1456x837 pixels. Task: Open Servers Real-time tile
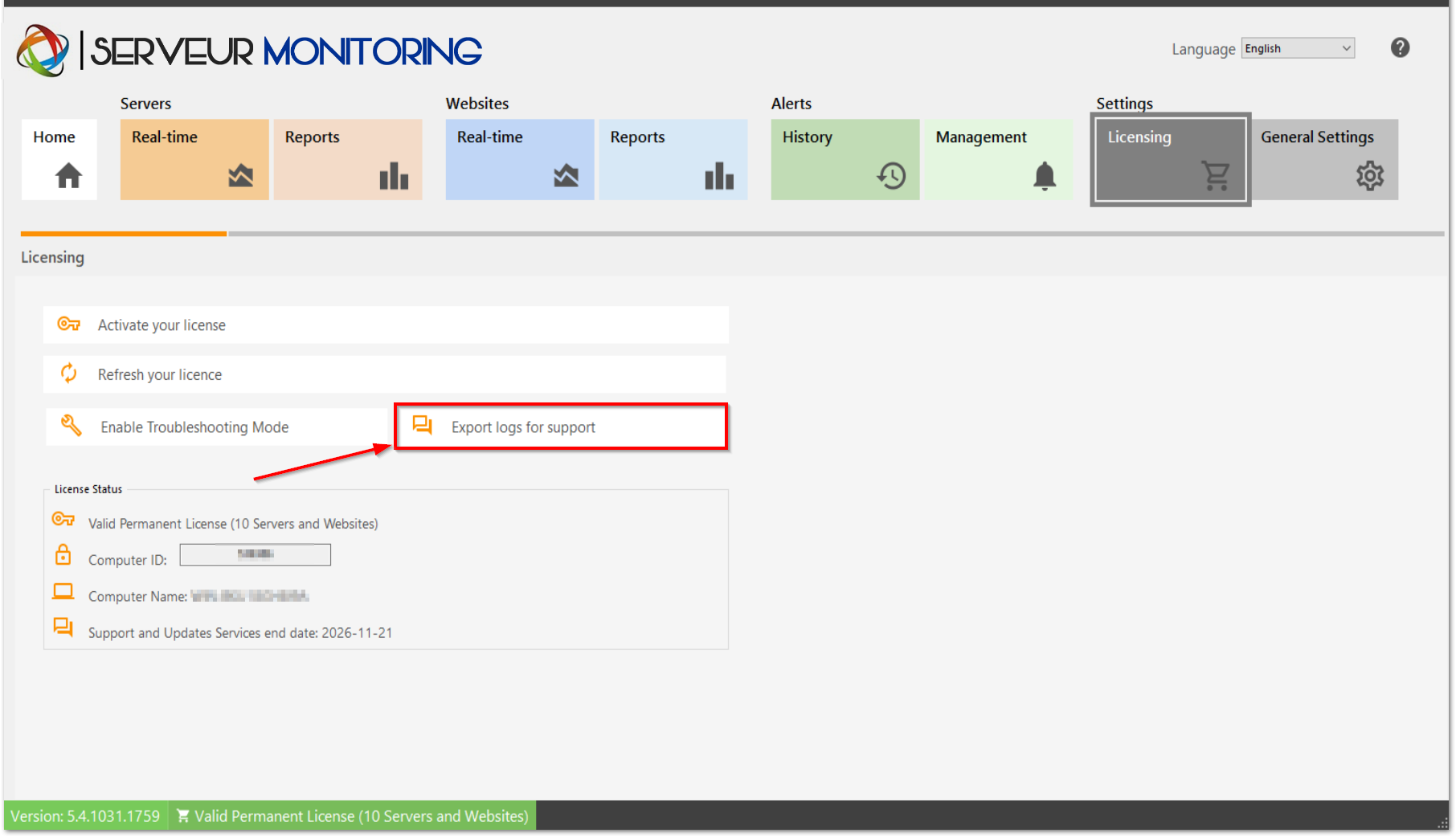click(x=194, y=159)
